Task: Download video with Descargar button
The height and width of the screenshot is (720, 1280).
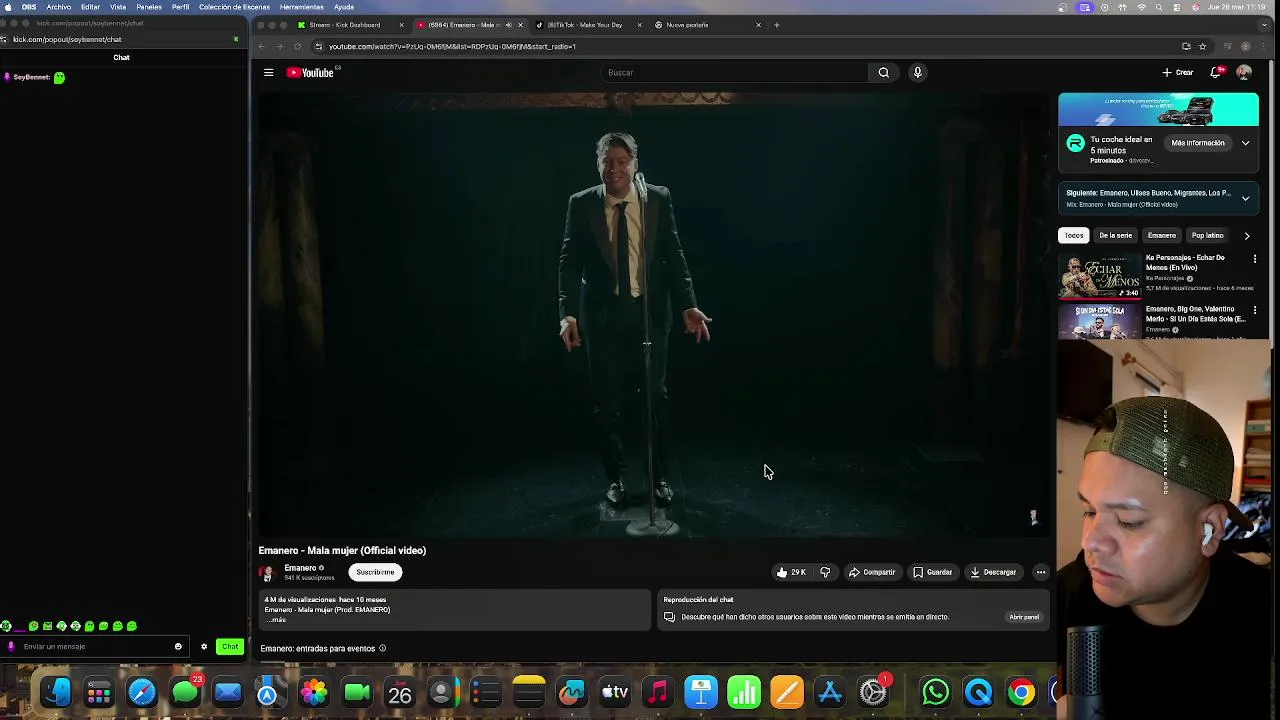Action: [993, 572]
